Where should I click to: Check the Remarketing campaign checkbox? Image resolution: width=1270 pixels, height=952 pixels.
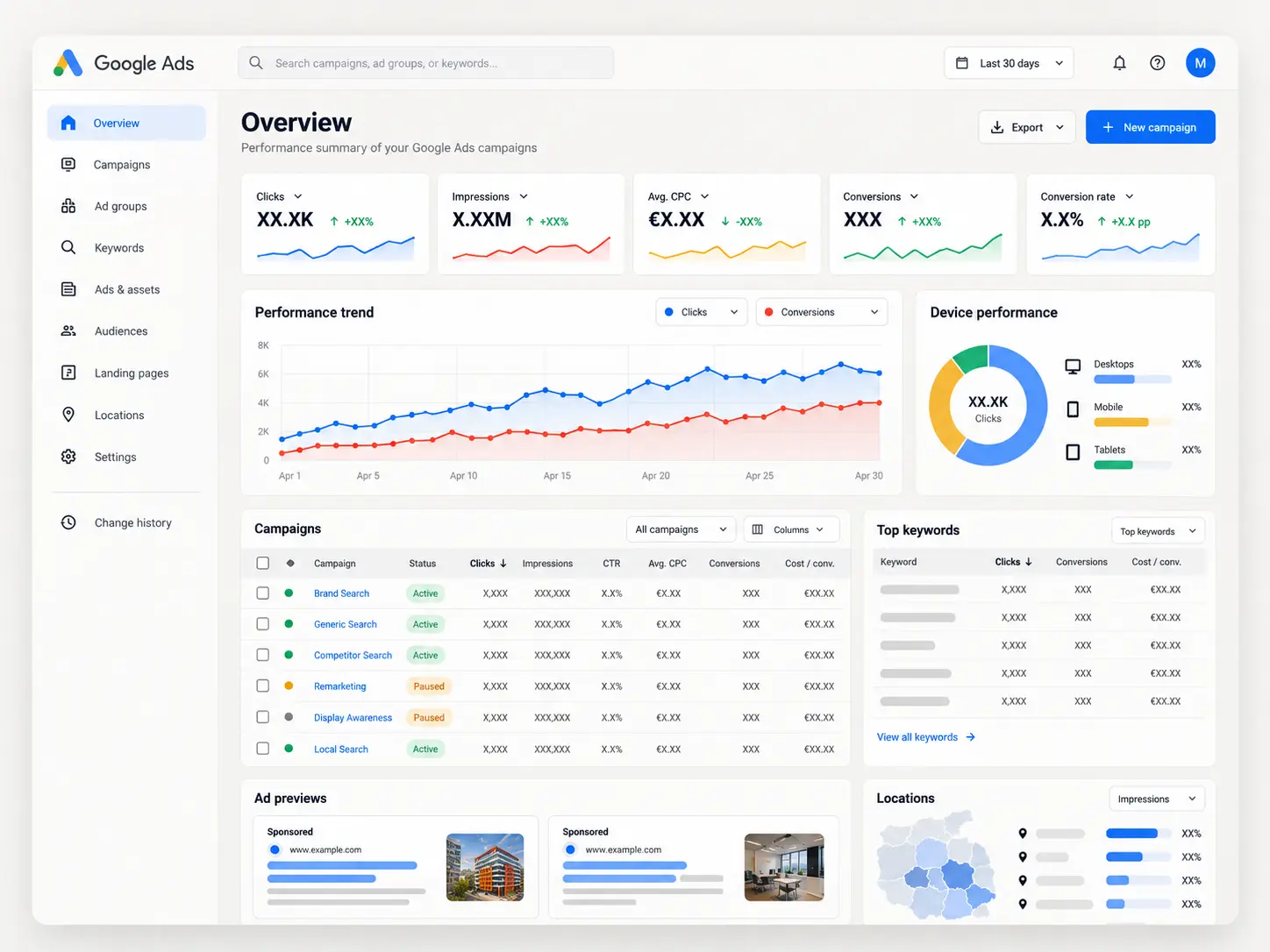pyautogui.click(x=263, y=686)
